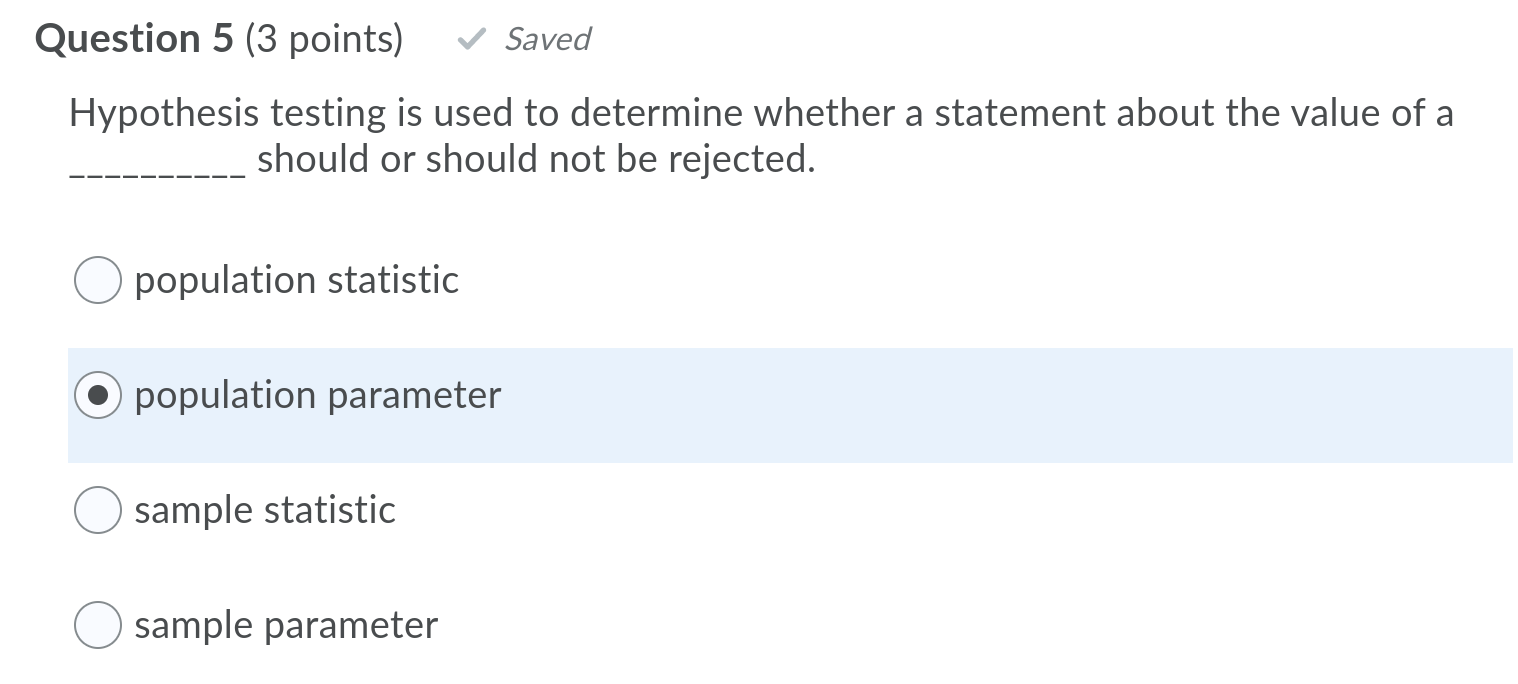Screen dimensions: 1518x684
Task: Click the sample statistic answer text
Action: 265,510
